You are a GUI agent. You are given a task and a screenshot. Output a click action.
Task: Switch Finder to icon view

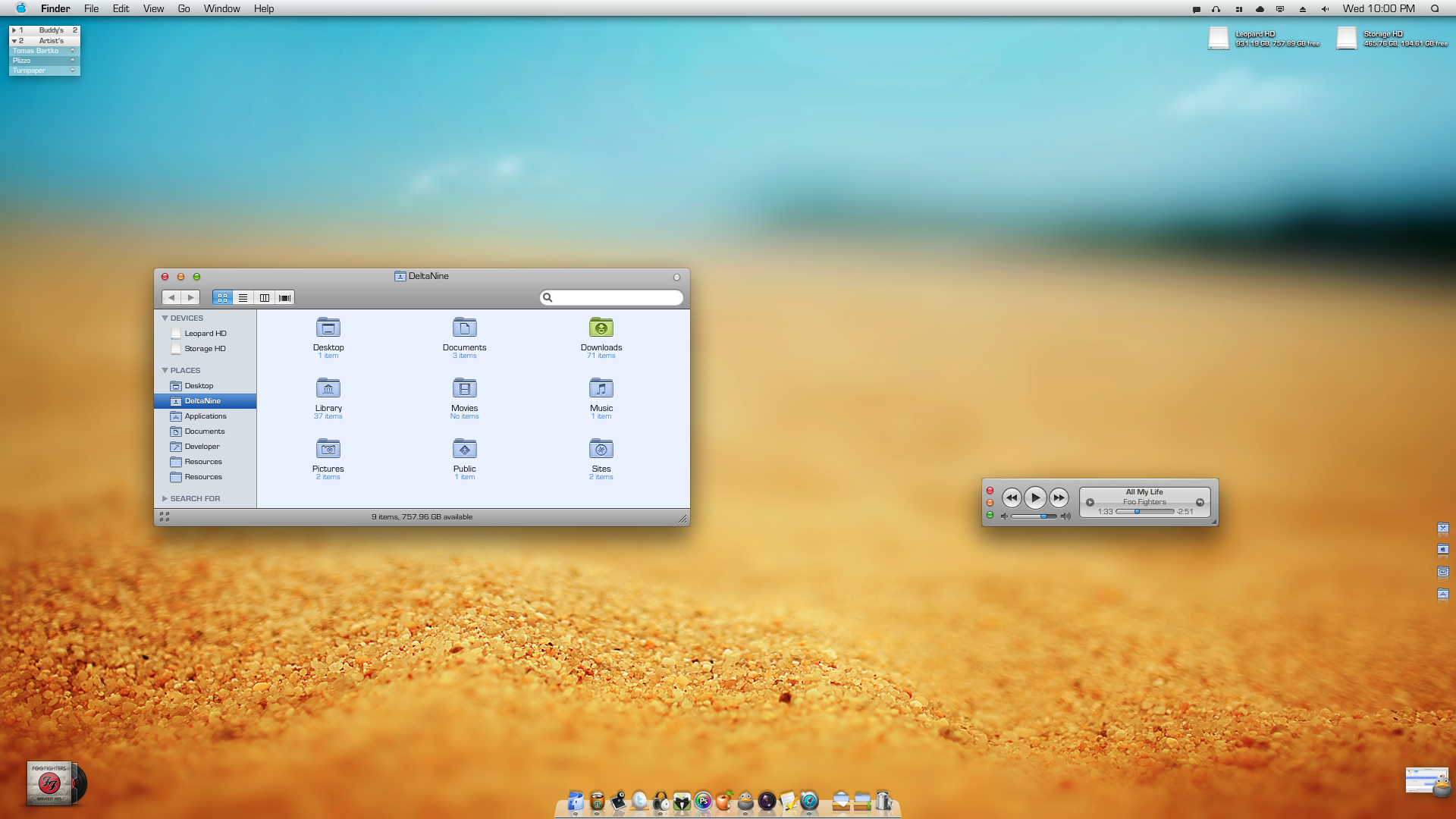pyautogui.click(x=222, y=297)
